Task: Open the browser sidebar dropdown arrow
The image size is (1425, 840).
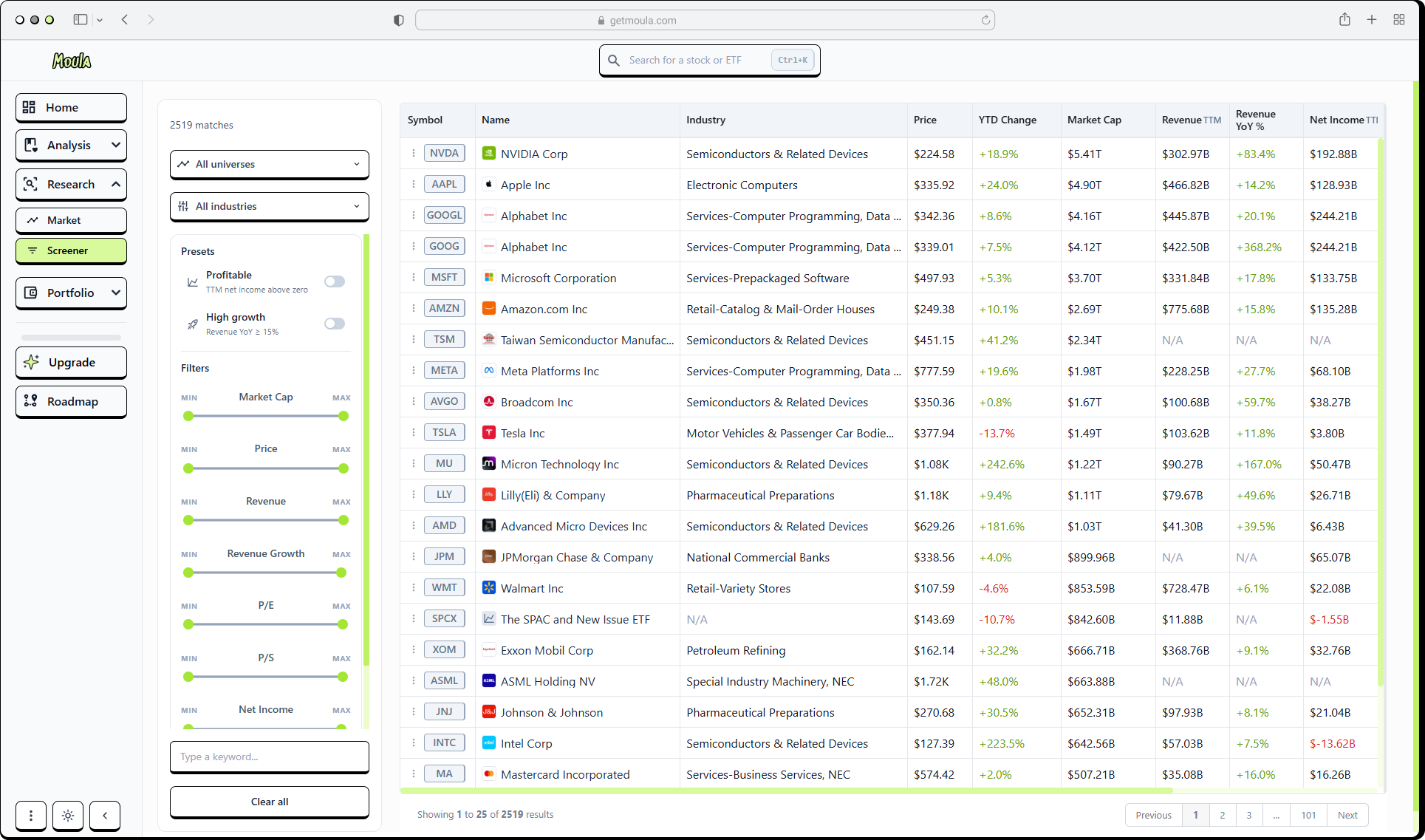Action: pos(100,20)
